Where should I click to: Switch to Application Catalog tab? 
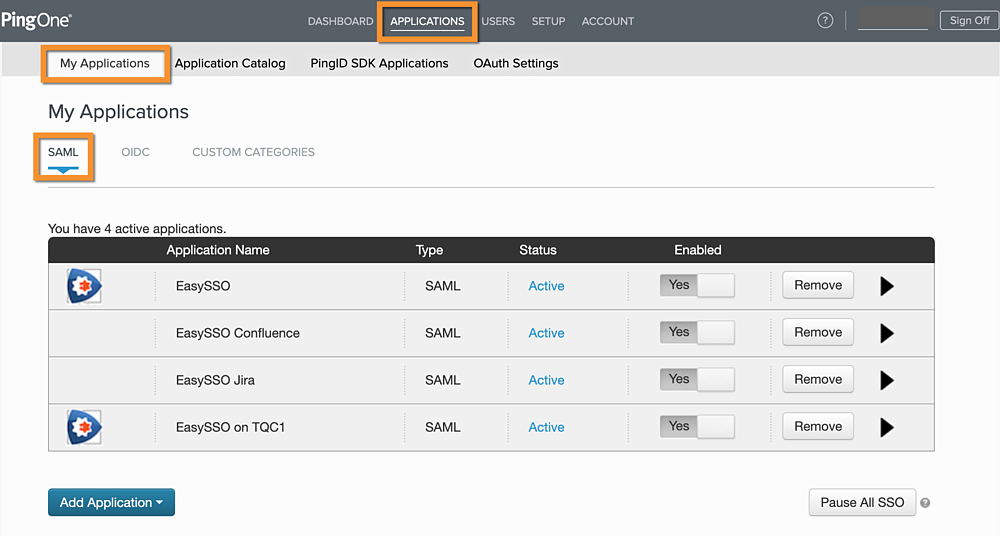230,63
